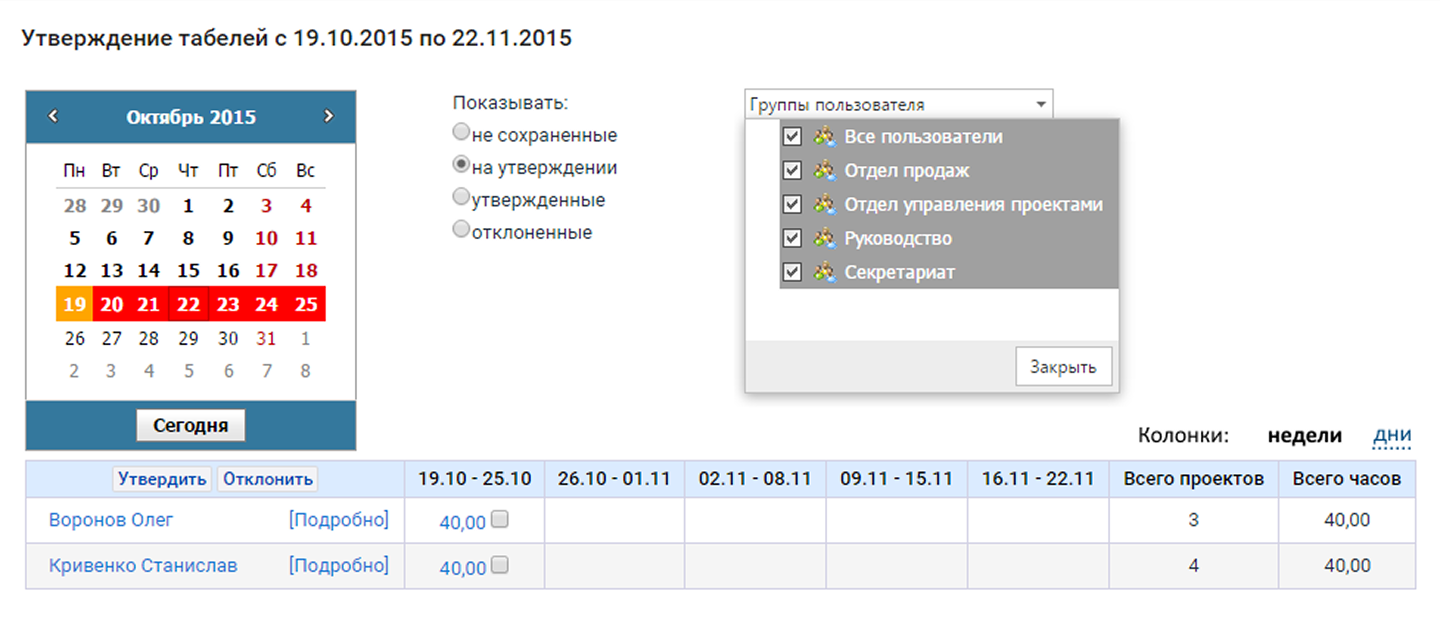Select October 22 in the calendar
This screenshot has width=1440, height=637.
coord(188,304)
